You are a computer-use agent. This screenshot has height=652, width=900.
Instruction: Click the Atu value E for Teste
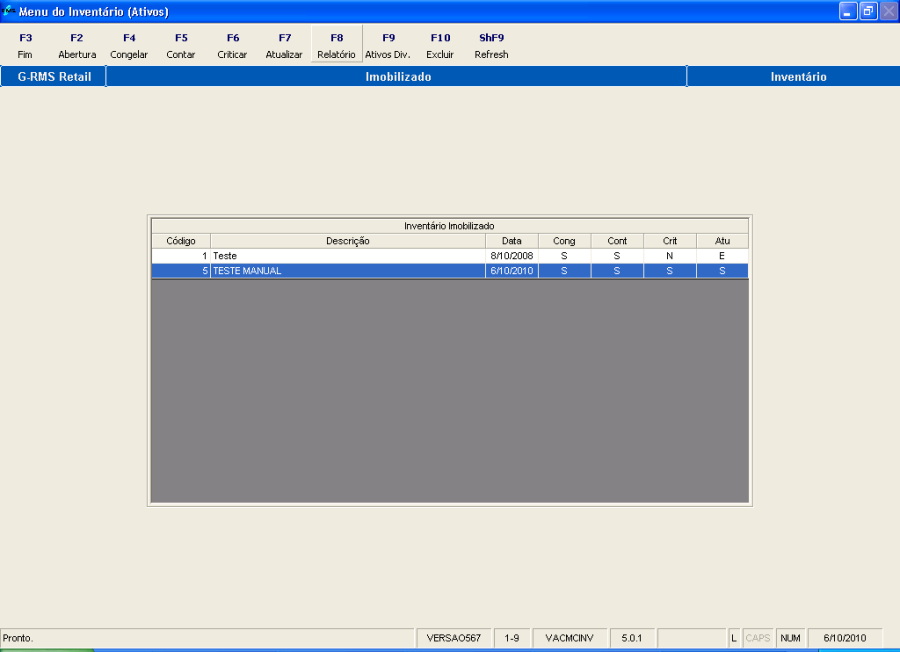click(723, 256)
